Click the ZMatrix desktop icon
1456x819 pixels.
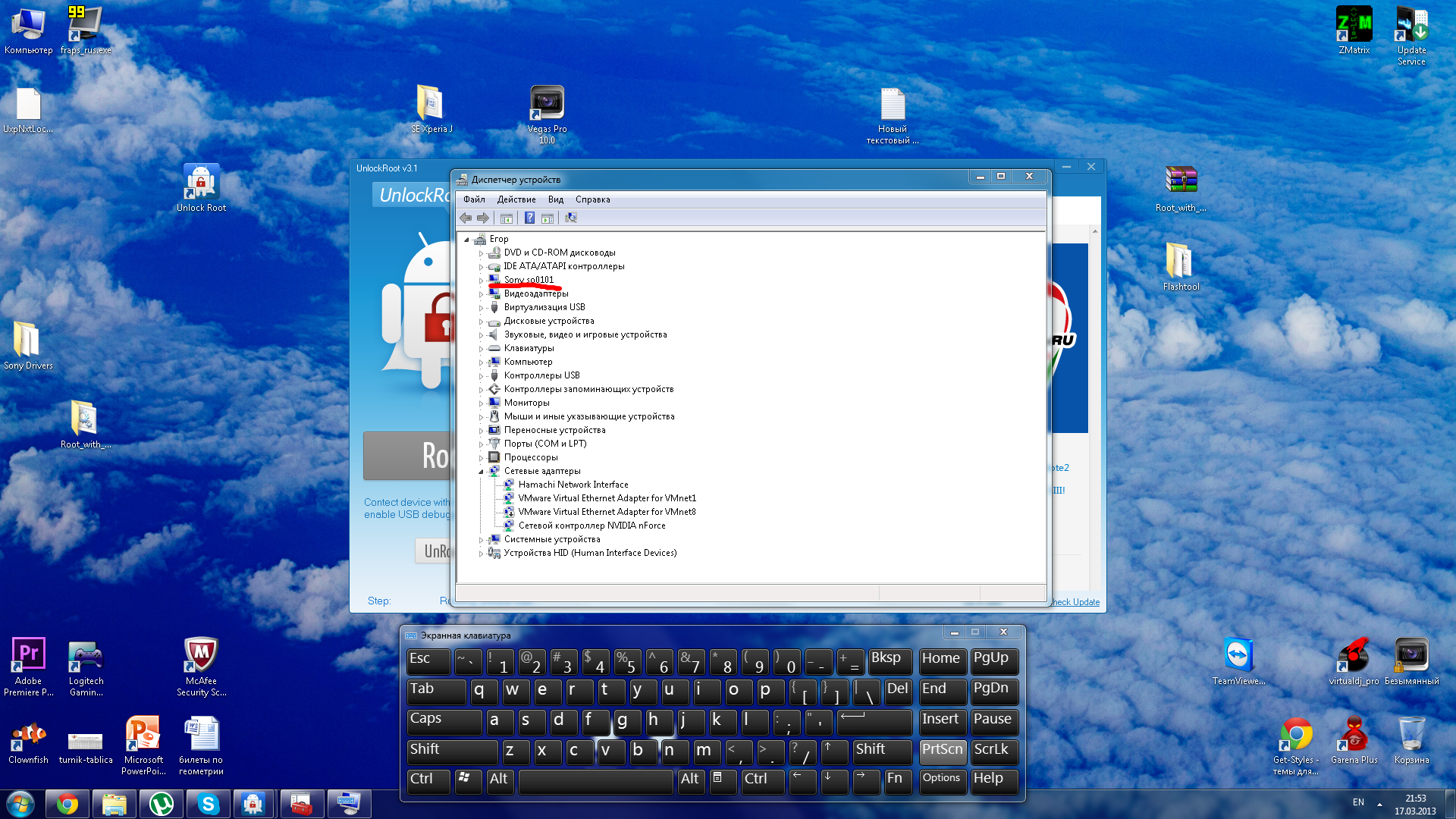(1354, 30)
